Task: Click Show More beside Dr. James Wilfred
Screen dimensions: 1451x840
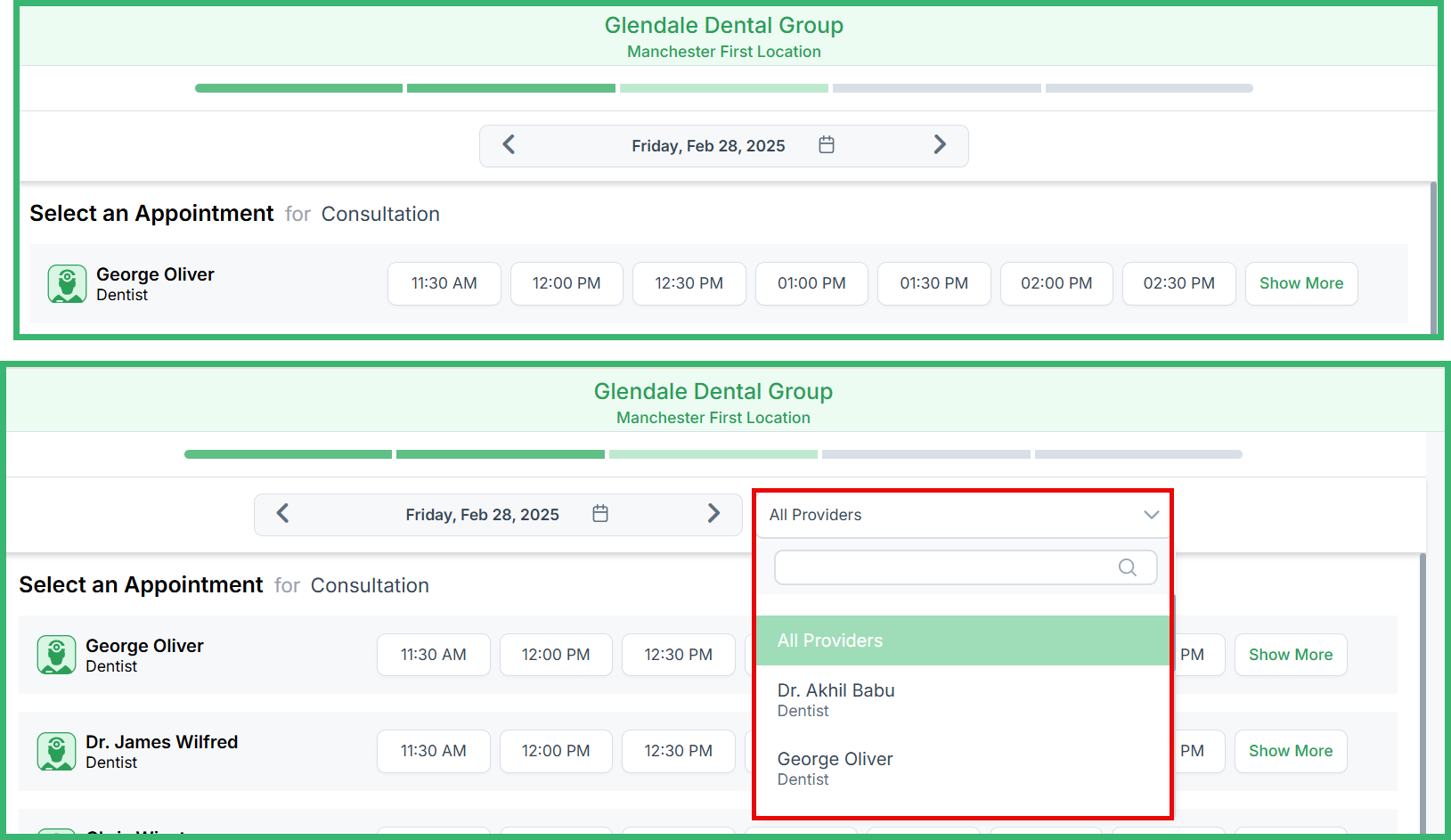Action: 1290,751
